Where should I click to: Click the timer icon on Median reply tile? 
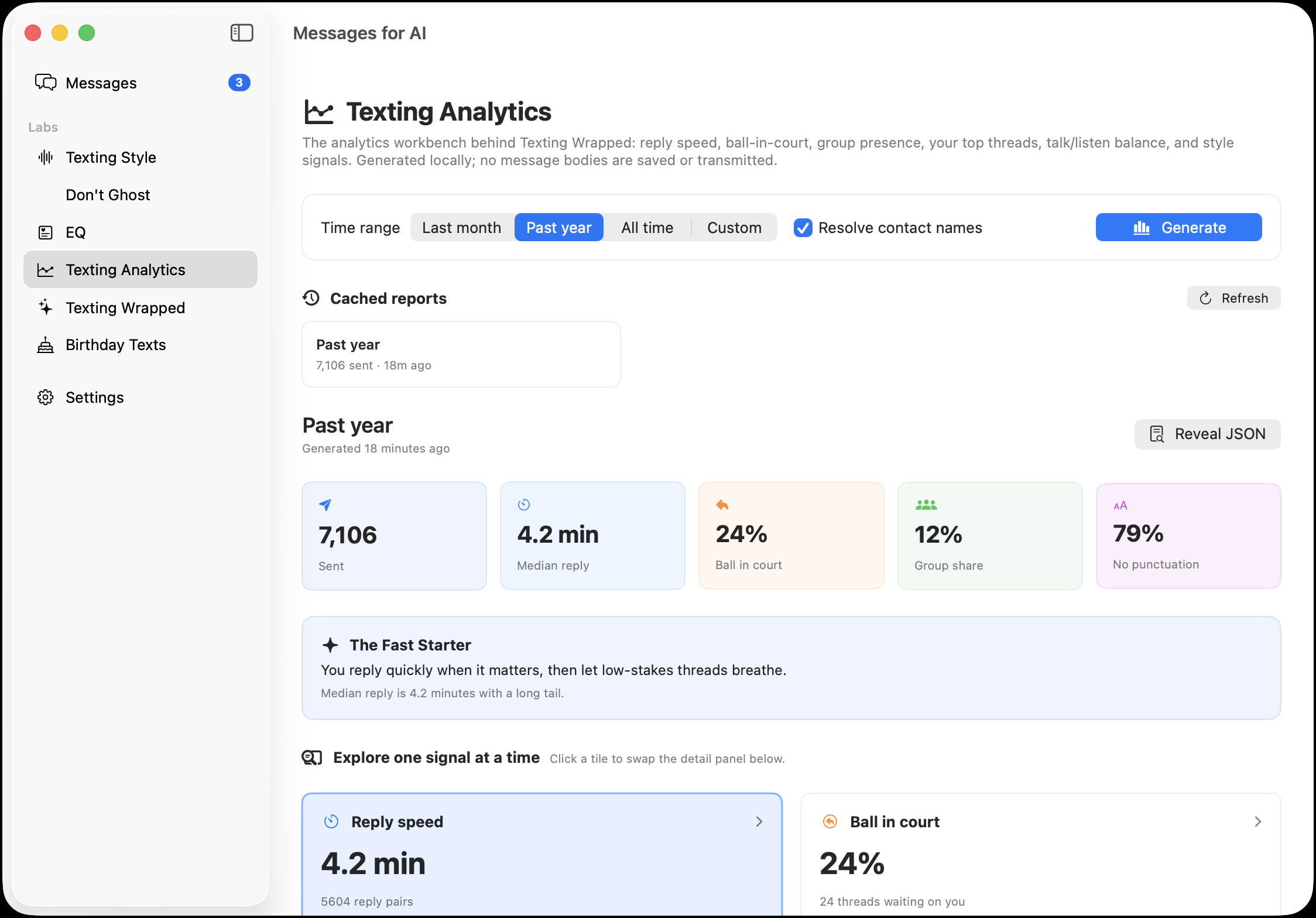(524, 504)
